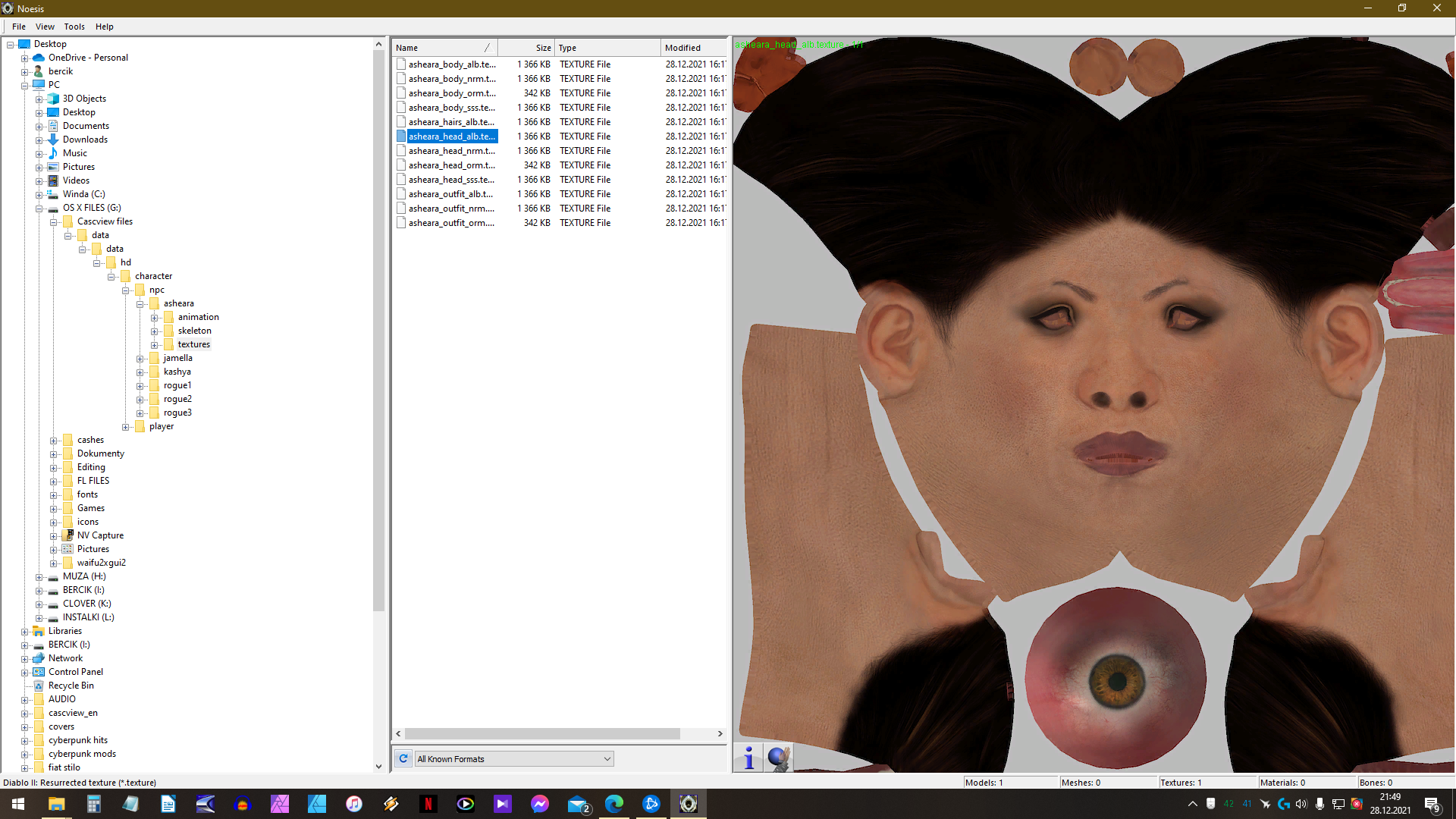Open the View menu
The height and width of the screenshot is (819, 1456).
pos(45,27)
